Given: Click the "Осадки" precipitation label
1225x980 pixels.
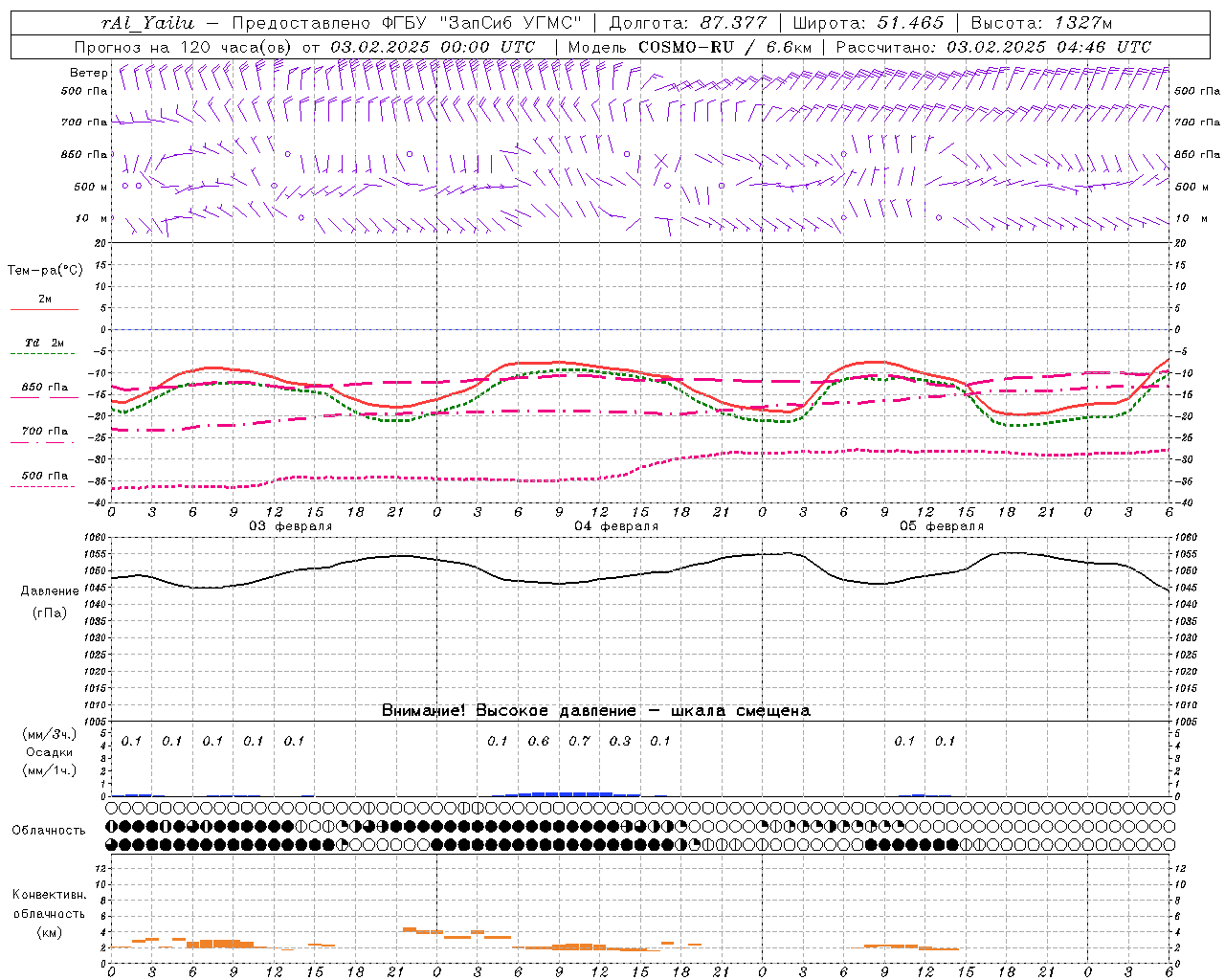Looking at the screenshot, I should click(49, 753).
